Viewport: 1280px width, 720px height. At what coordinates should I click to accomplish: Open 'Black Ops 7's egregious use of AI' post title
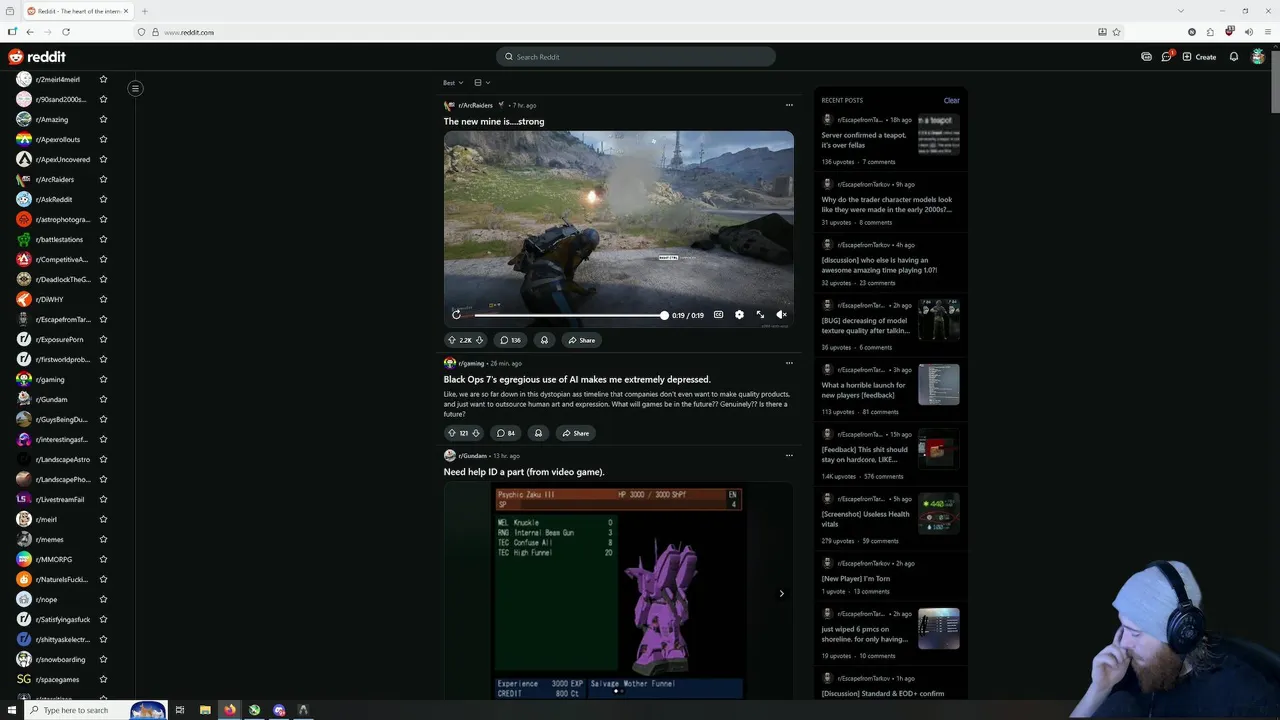click(577, 379)
